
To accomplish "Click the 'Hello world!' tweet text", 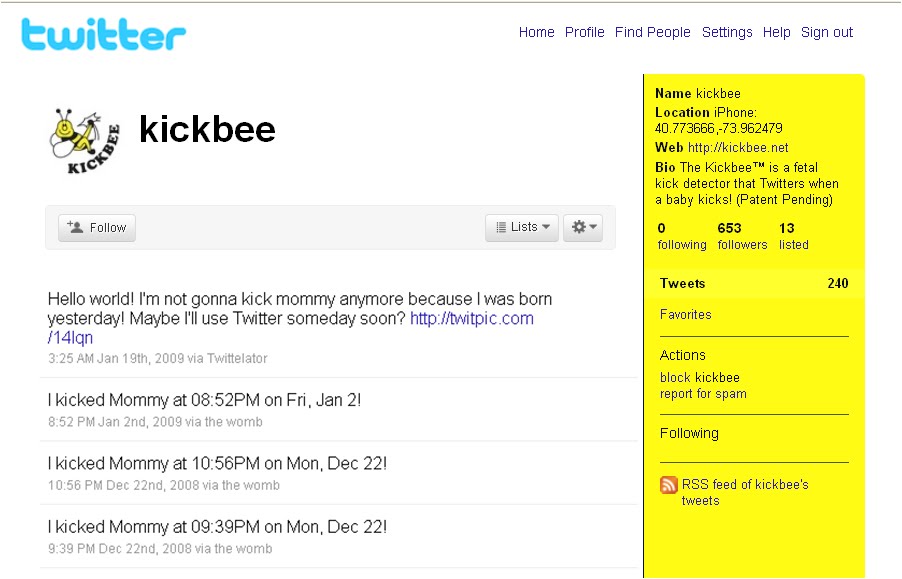I will (300, 317).
